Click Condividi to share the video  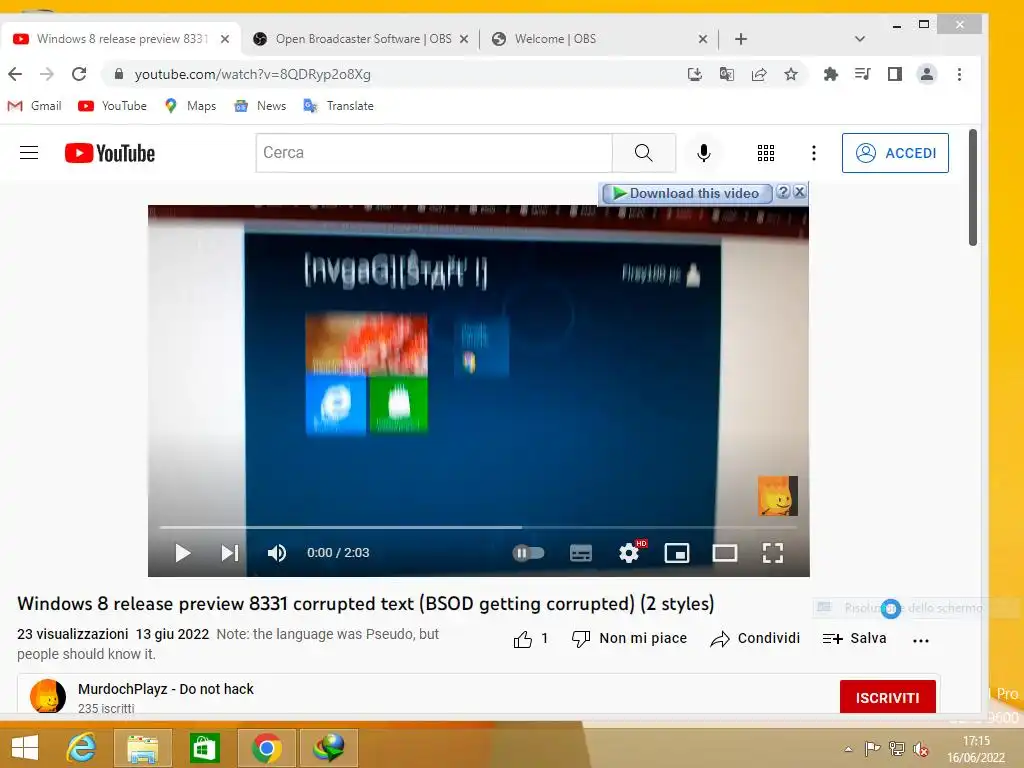(755, 639)
